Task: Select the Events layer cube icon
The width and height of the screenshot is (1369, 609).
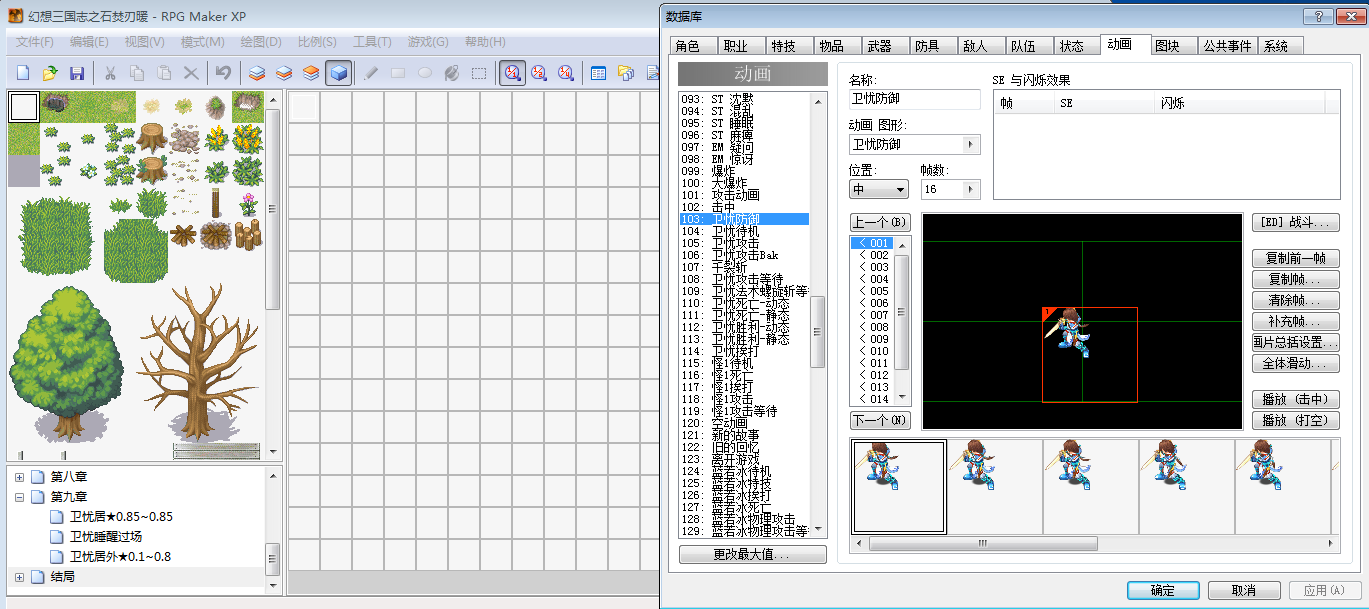Action: [x=338, y=73]
